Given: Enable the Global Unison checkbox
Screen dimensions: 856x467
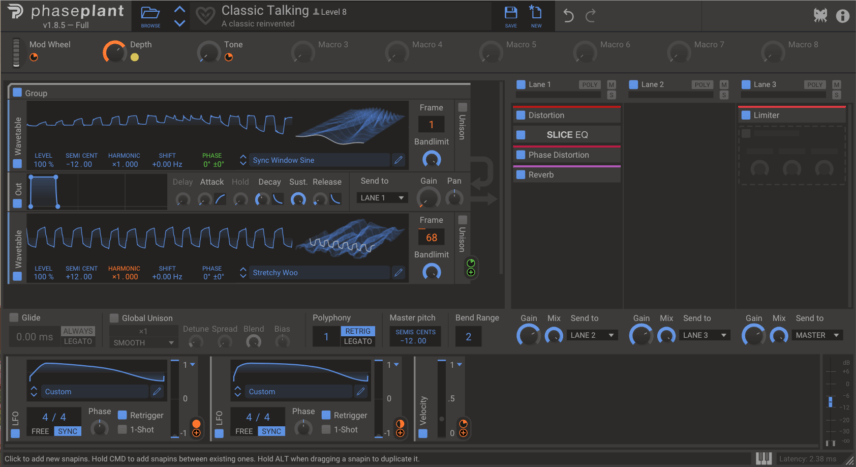Looking at the screenshot, I should pyautogui.click(x=114, y=318).
